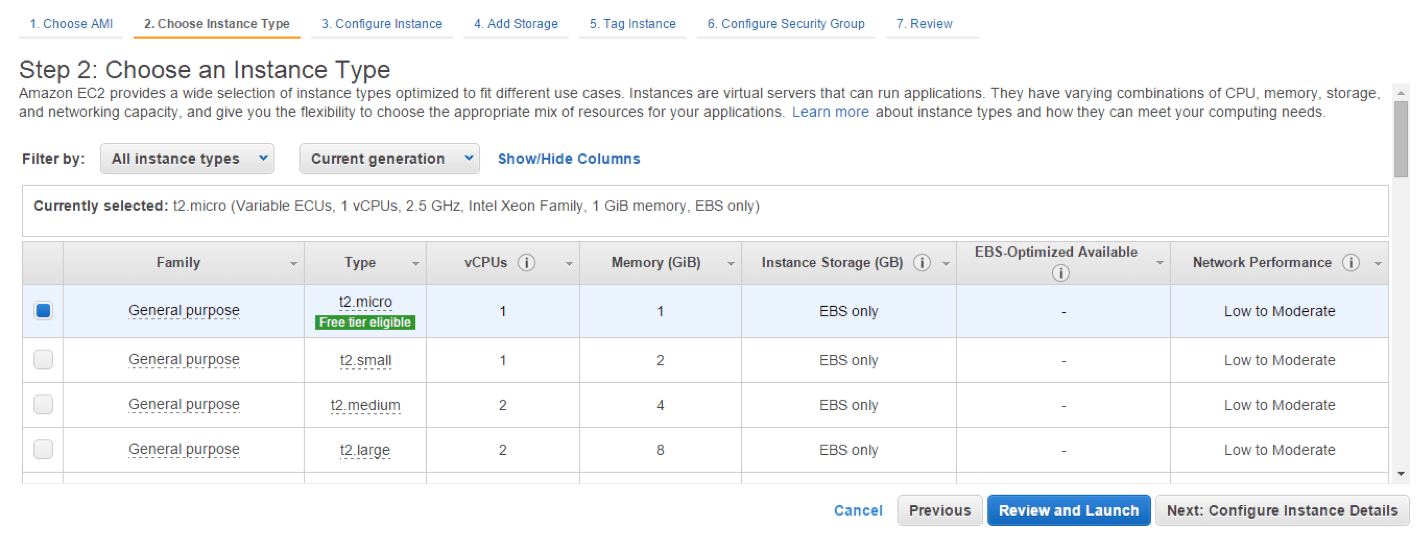Click the scrollbar up arrow
The width and height of the screenshot is (1418, 536).
[1401, 92]
